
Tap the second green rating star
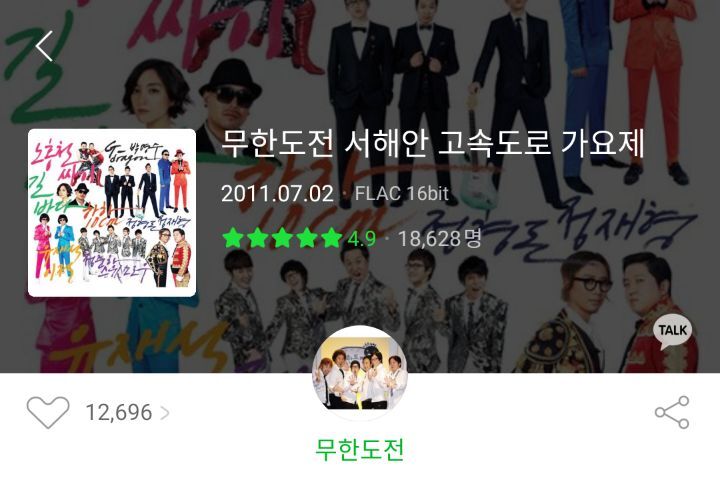pyautogui.click(x=258, y=238)
